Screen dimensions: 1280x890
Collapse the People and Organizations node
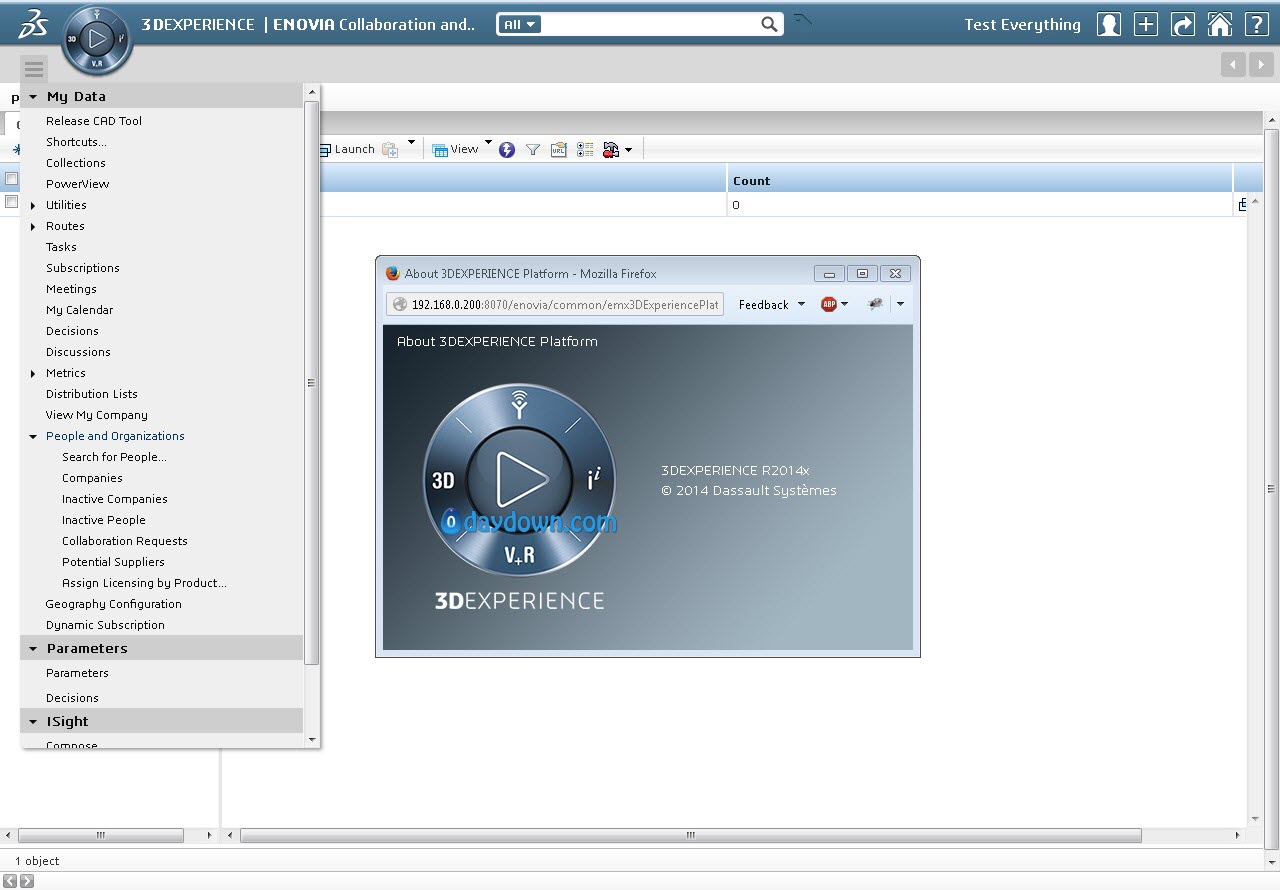(33, 436)
